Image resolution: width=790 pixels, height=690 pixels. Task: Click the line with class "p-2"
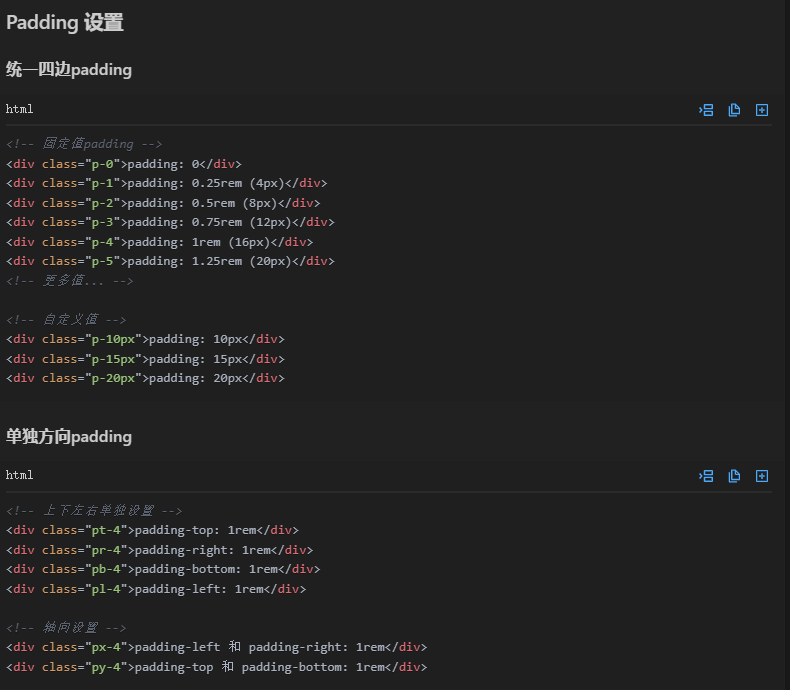tap(163, 203)
